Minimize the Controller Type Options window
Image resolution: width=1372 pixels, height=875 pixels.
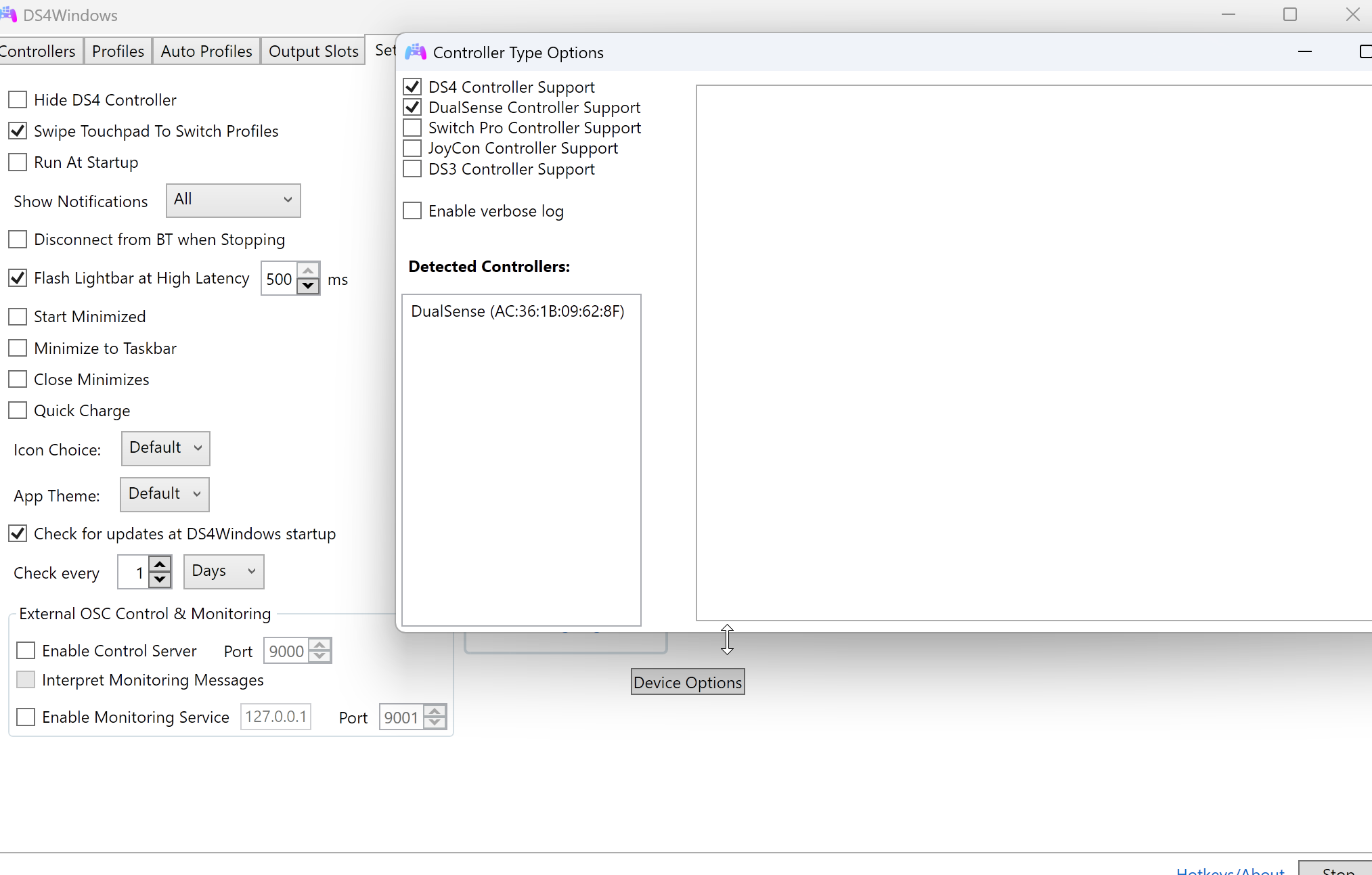[1305, 52]
